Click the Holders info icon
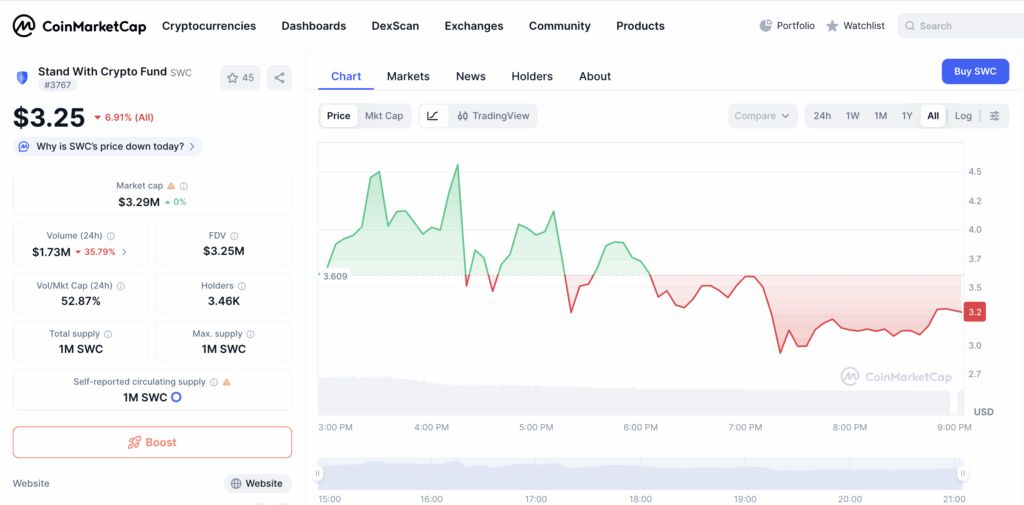This screenshot has width=1024, height=505. coord(243,285)
